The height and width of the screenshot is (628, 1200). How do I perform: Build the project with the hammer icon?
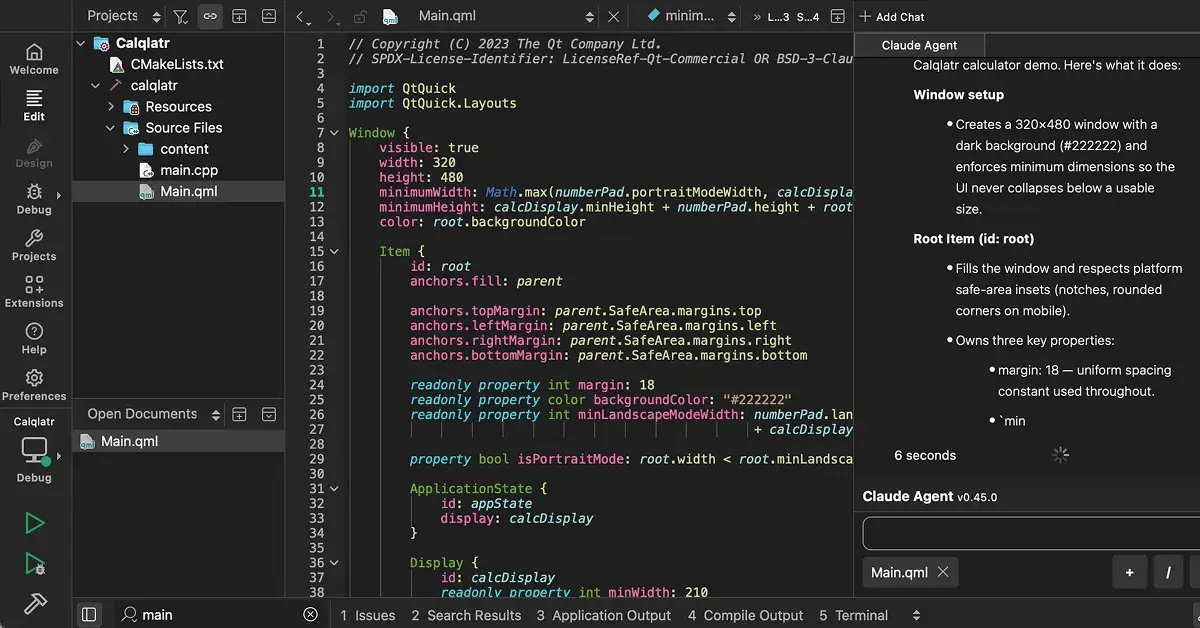[34, 603]
